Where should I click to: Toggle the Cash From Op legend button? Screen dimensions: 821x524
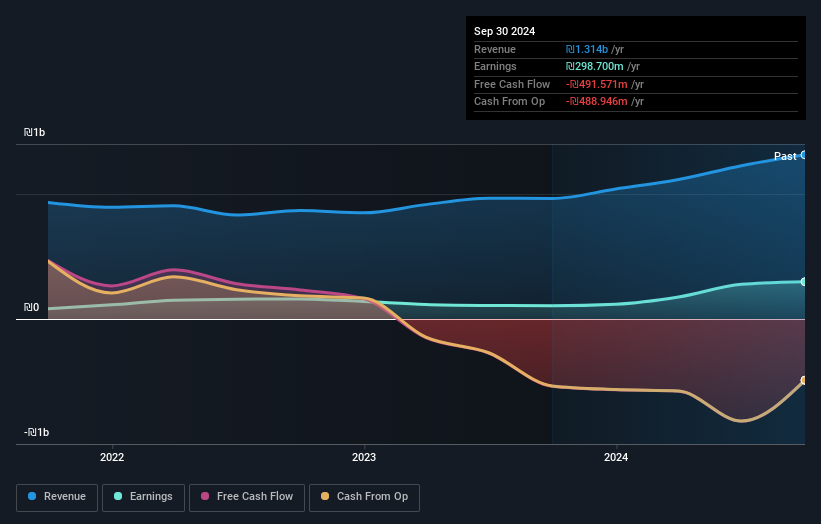[364, 497]
